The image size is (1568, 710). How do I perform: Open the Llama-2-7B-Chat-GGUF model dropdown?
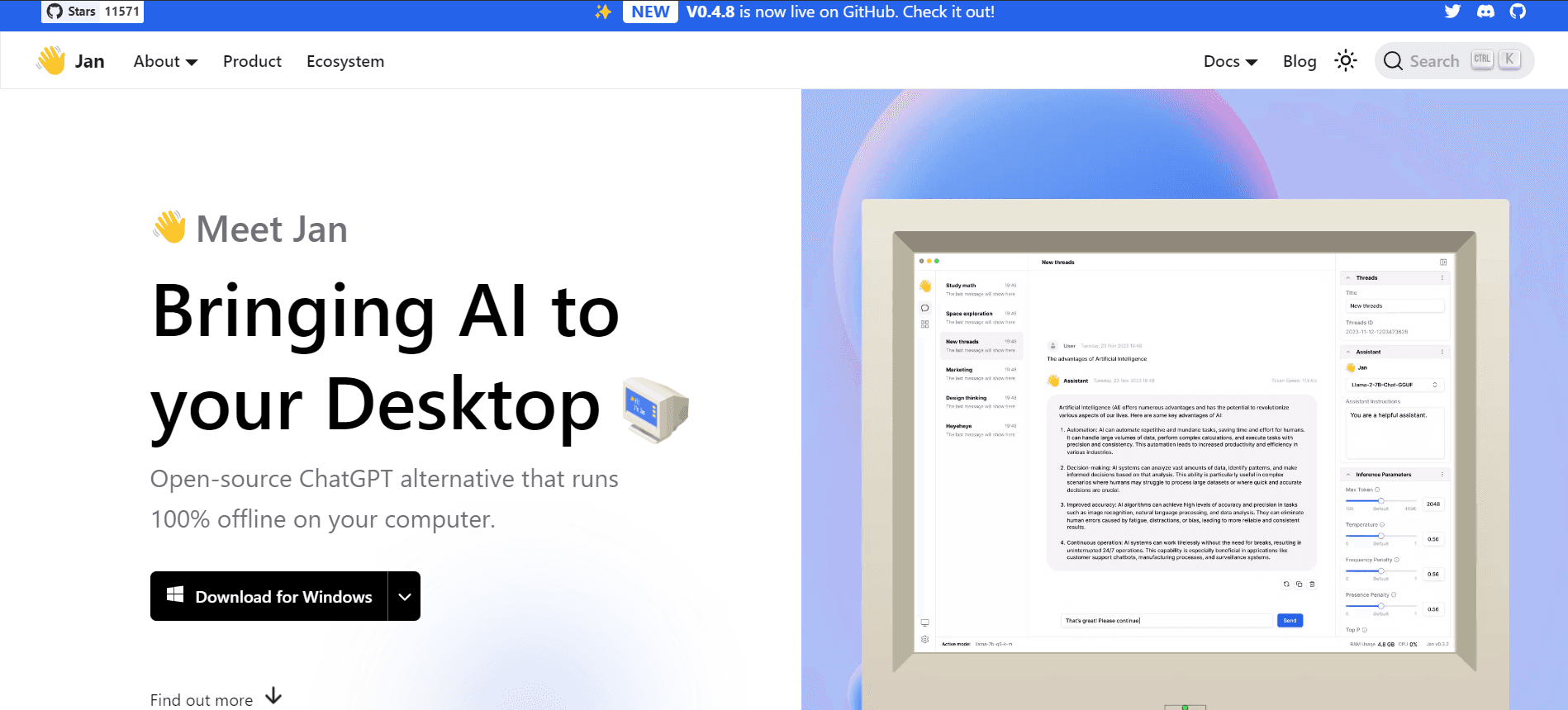click(x=1395, y=385)
